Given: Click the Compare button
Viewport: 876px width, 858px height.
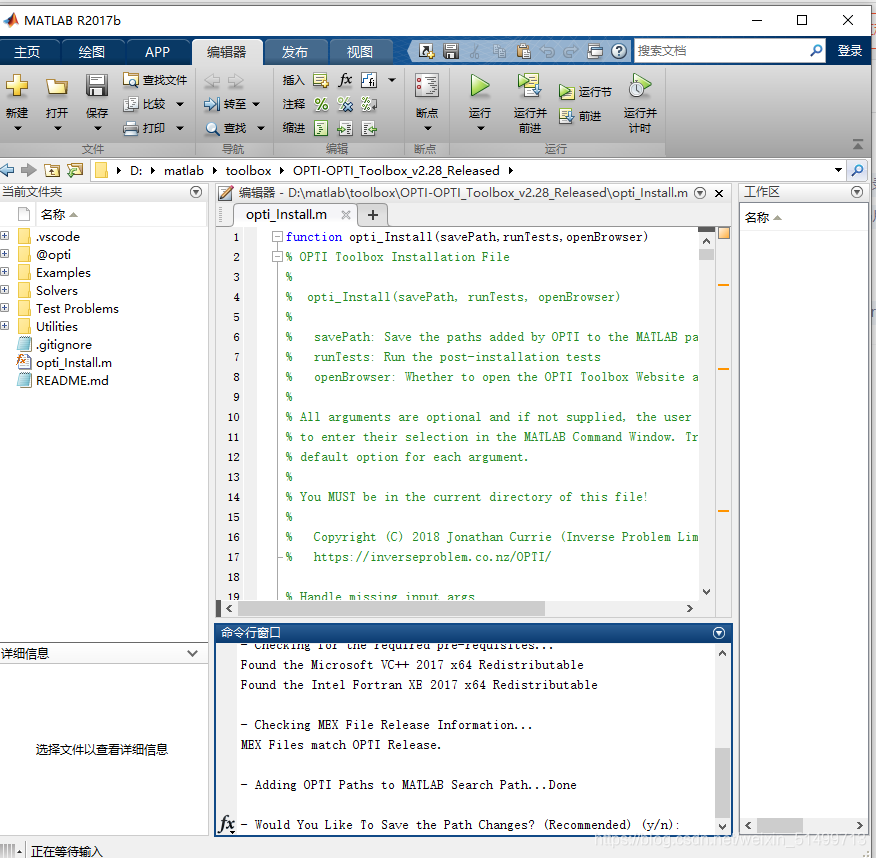Looking at the screenshot, I should click(145, 104).
